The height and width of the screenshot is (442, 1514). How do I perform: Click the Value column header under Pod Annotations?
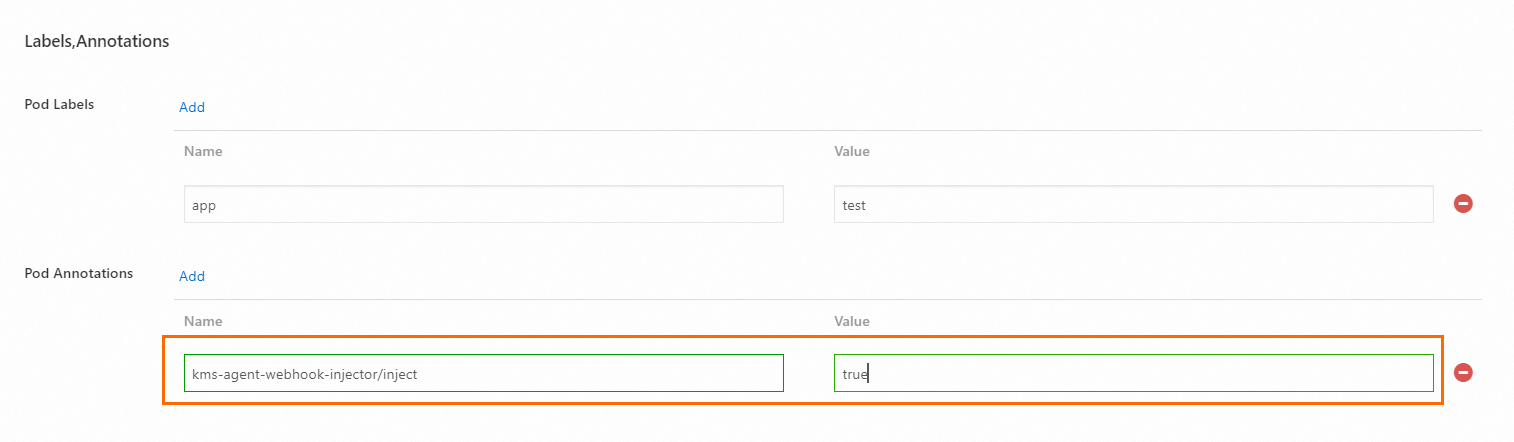coord(852,322)
